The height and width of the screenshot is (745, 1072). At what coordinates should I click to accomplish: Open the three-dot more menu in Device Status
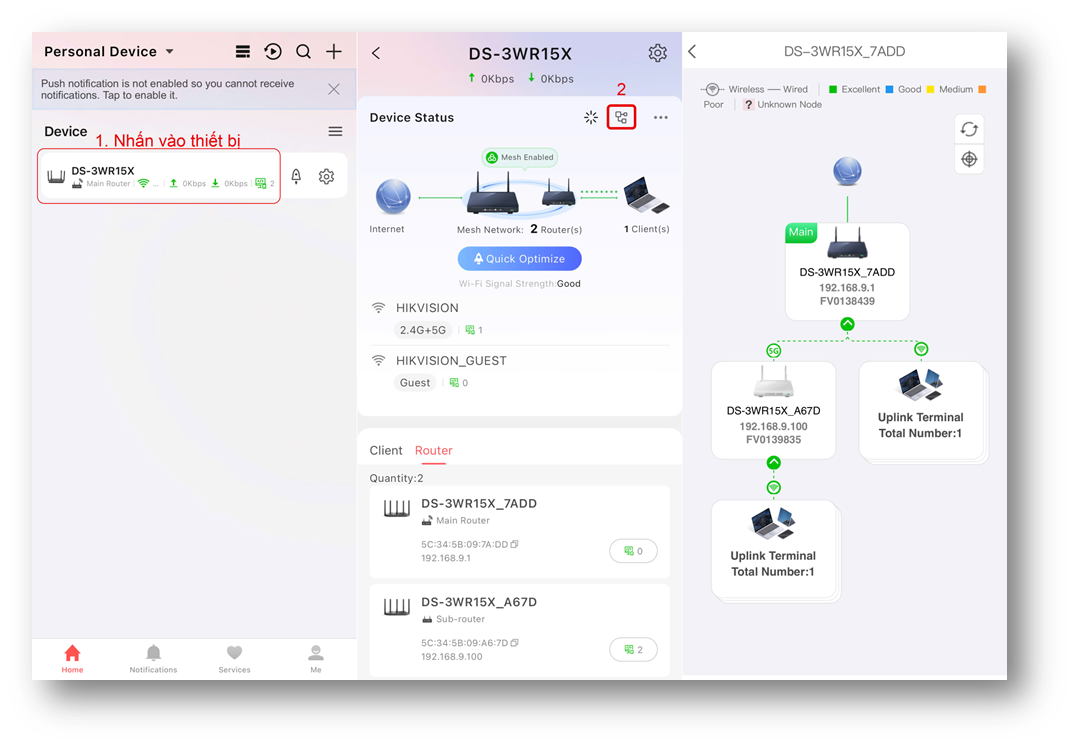pos(660,118)
